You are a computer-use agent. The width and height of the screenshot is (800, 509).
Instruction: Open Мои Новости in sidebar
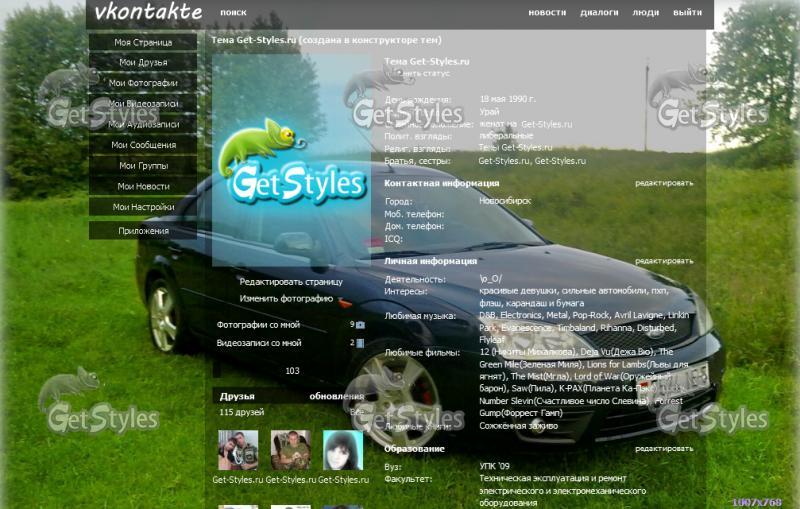coord(143,186)
